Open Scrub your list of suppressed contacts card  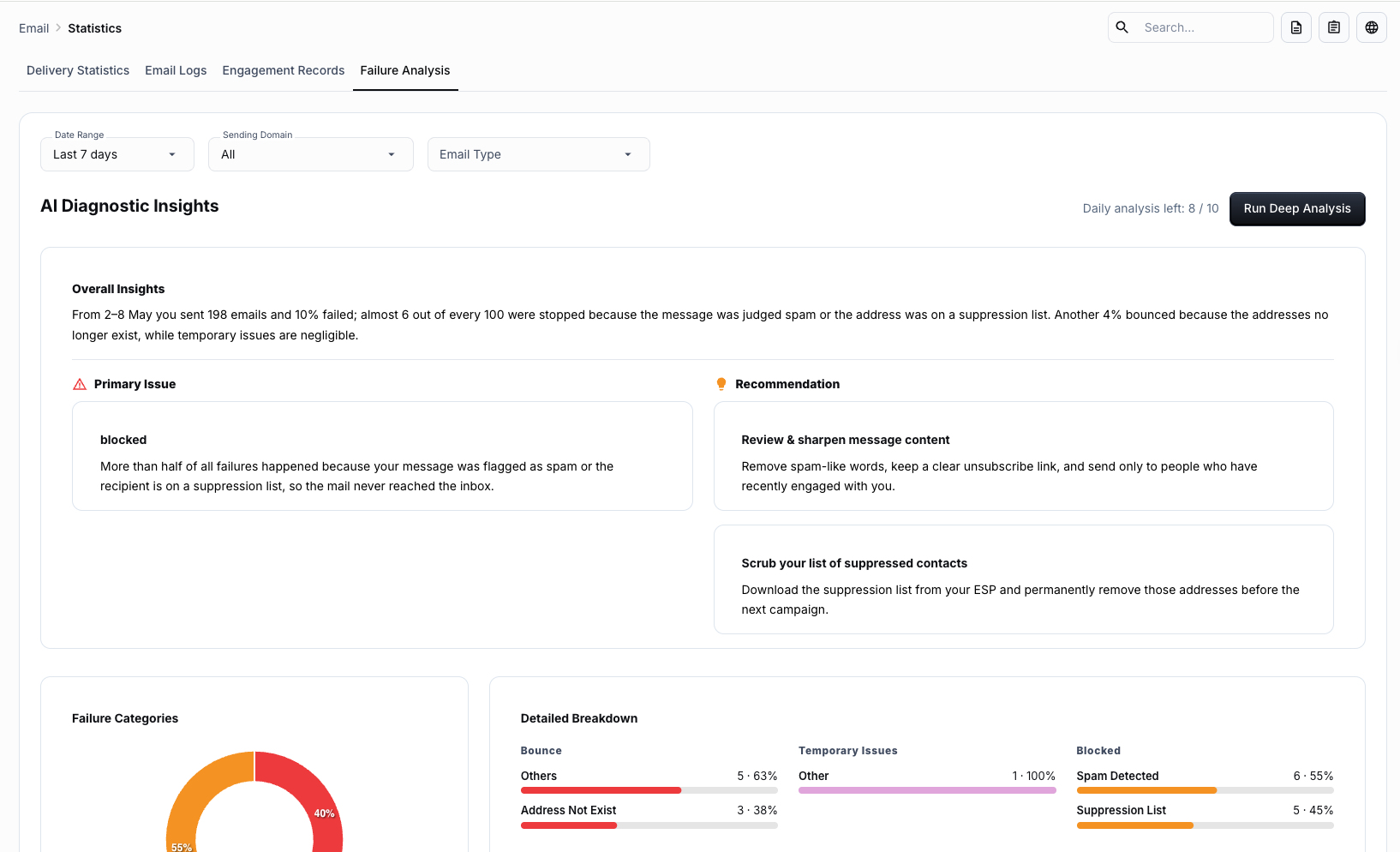click(1024, 579)
